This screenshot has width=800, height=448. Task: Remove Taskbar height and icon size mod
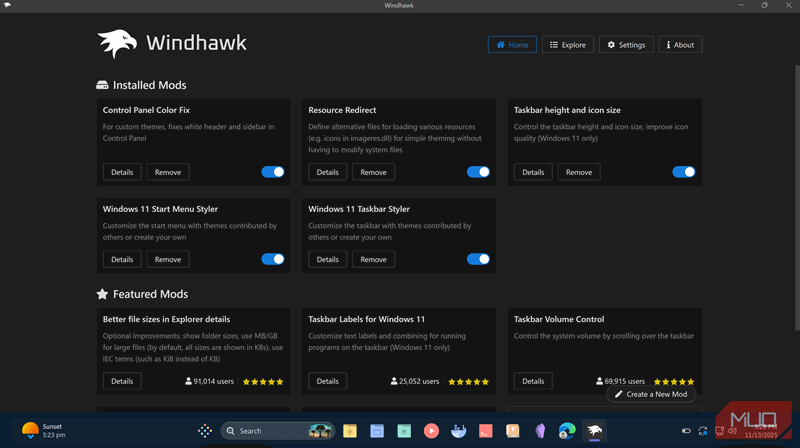tap(579, 172)
